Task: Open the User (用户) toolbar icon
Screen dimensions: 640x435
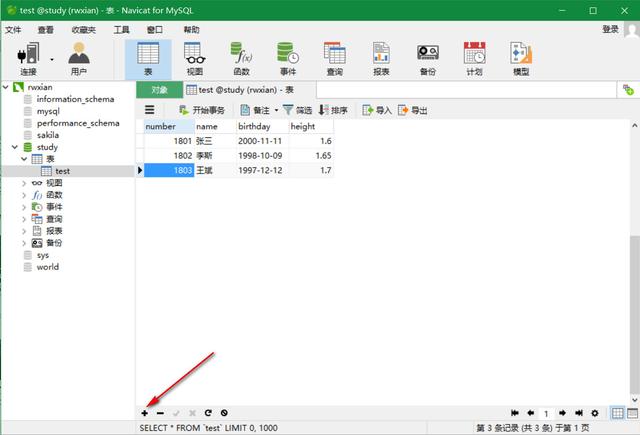Action: (79, 59)
